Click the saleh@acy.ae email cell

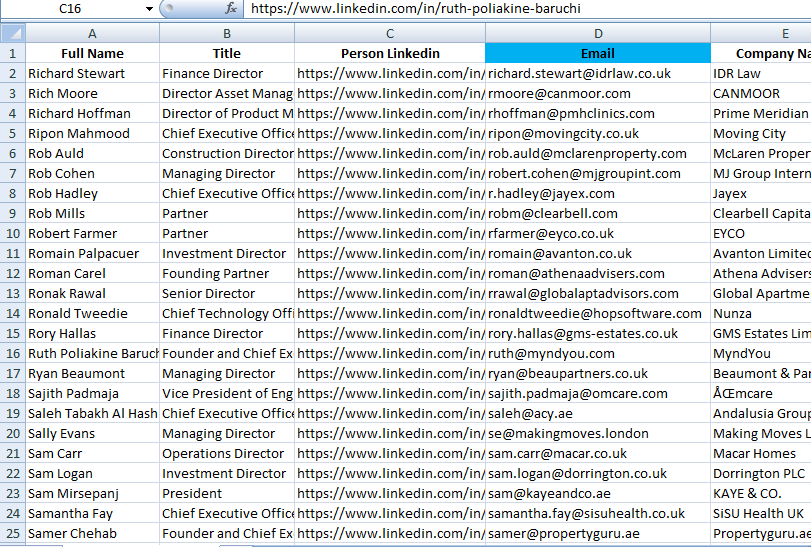(598, 414)
